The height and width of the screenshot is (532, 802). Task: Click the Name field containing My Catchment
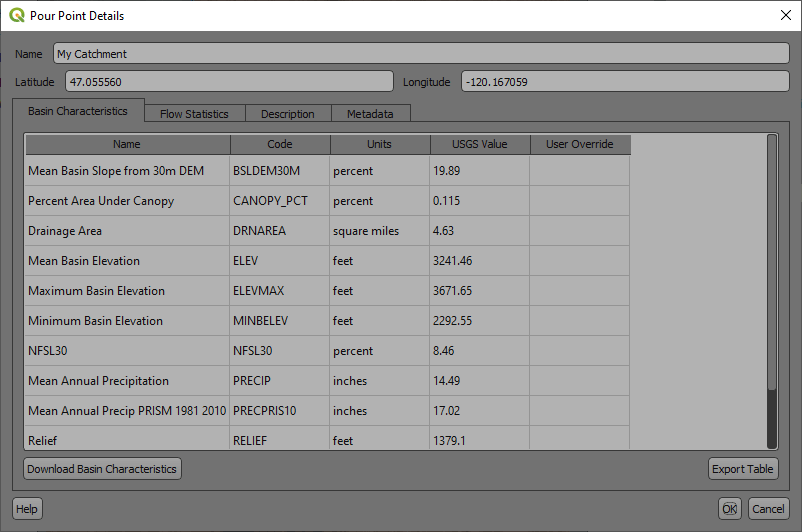coord(421,53)
